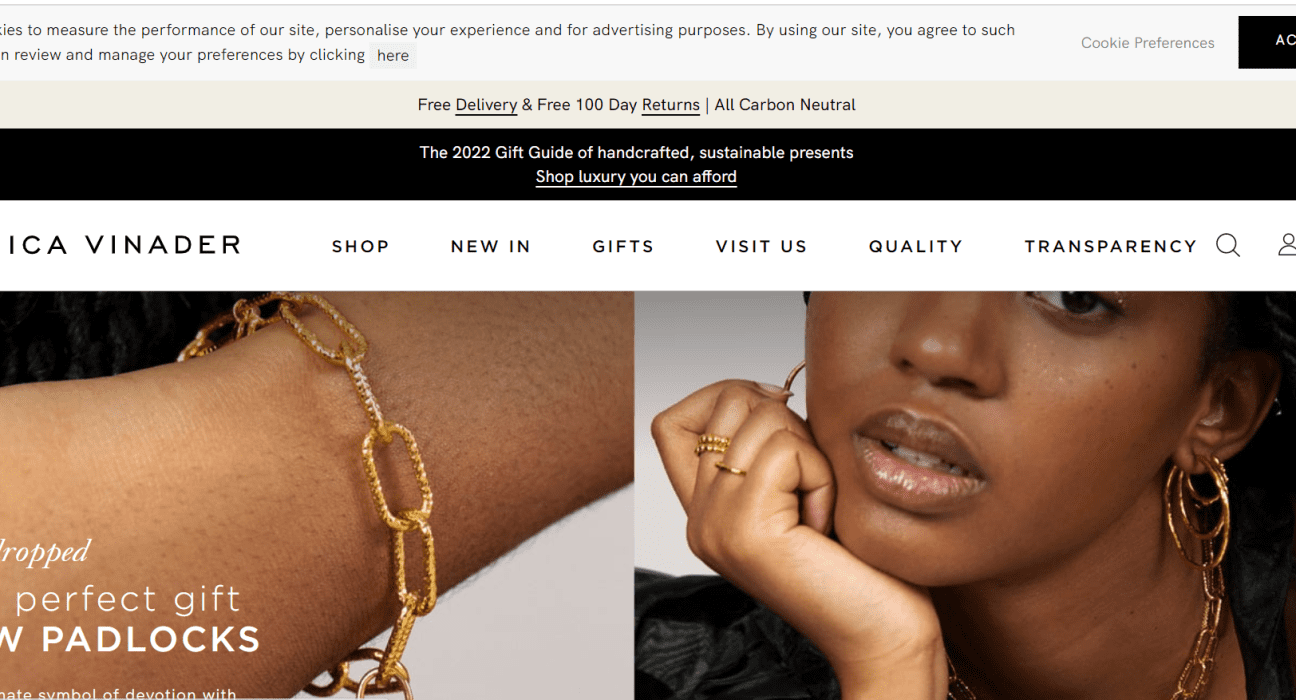1296x700 pixels.
Task: Open the GIFTS menu item
Action: click(x=623, y=246)
